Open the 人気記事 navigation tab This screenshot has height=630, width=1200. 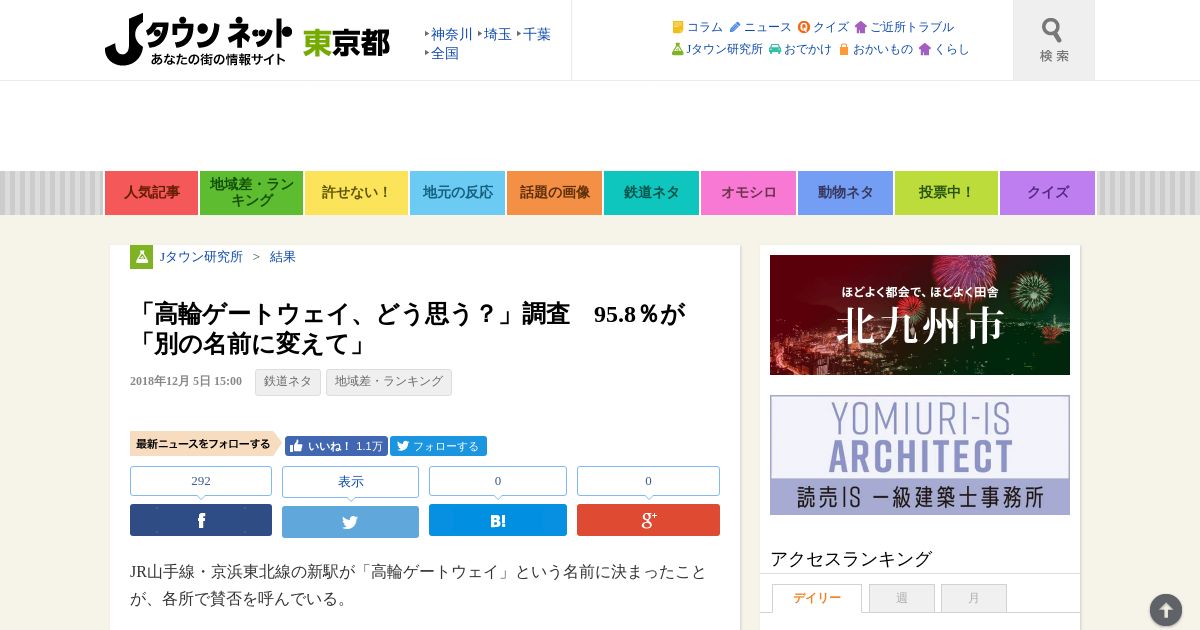pyautogui.click(x=151, y=193)
